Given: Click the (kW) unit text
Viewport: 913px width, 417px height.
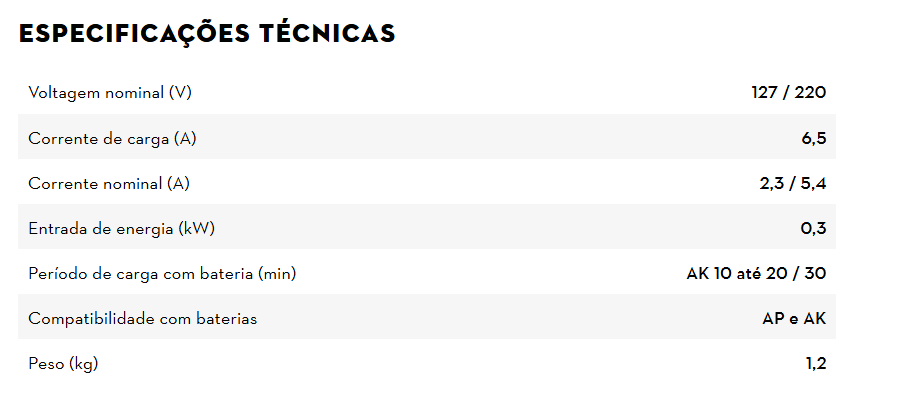Looking at the screenshot, I should point(197,229).
